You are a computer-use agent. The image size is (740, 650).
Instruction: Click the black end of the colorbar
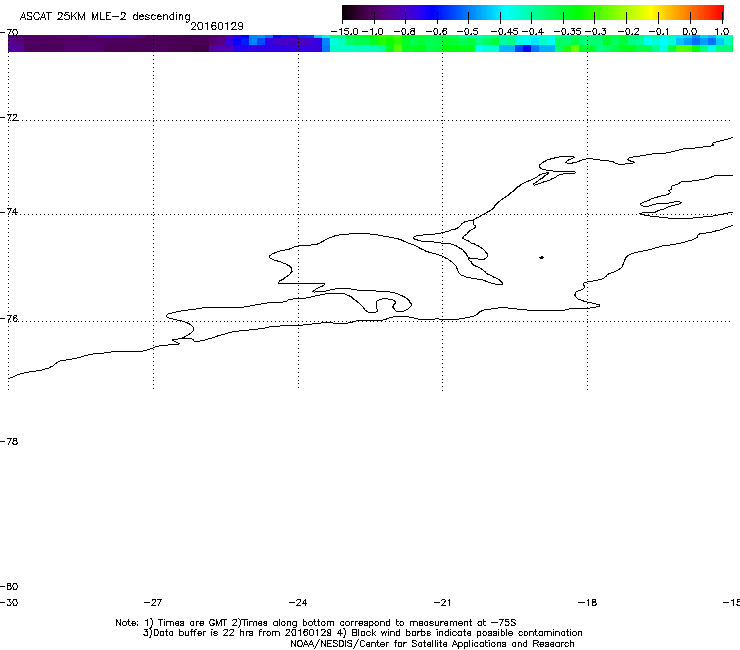click(349, 13)
